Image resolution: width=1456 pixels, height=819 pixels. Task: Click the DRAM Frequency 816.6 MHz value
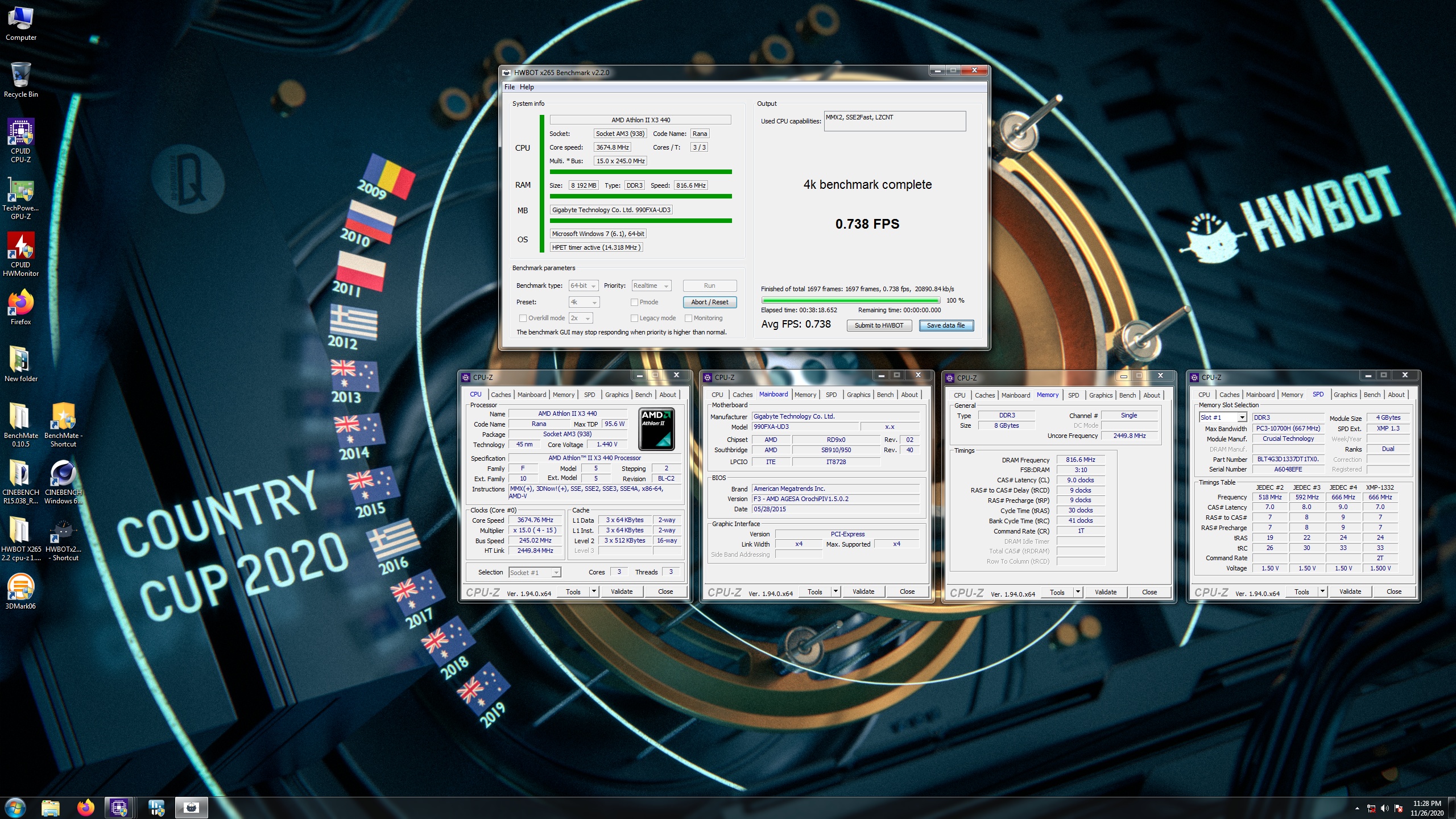[x=1080, y=460]
